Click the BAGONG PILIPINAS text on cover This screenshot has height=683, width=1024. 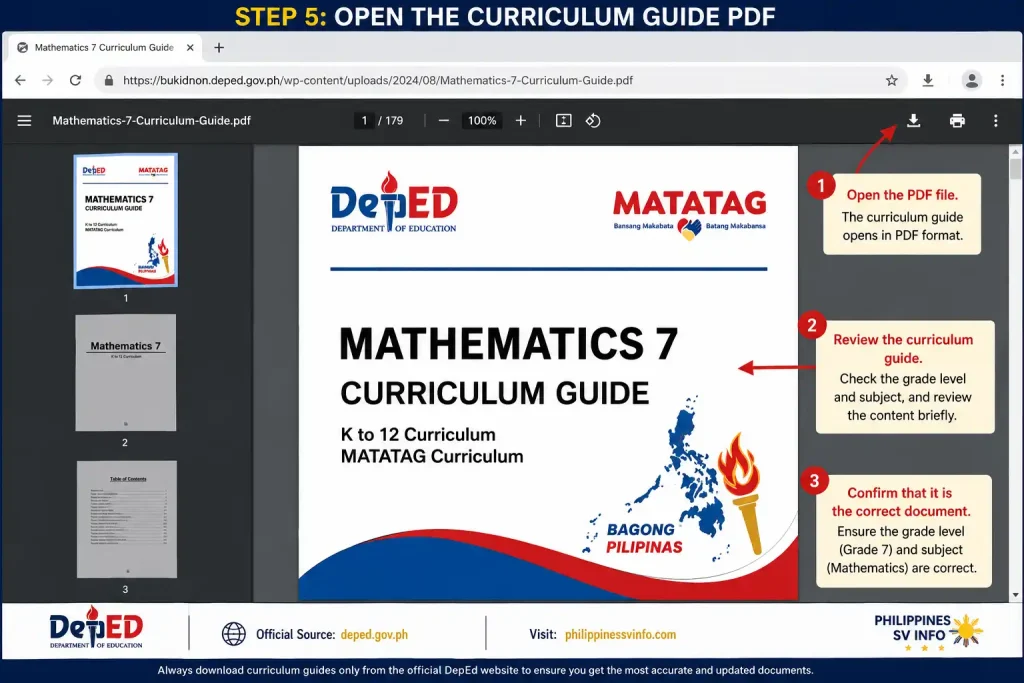click(644, 538)
